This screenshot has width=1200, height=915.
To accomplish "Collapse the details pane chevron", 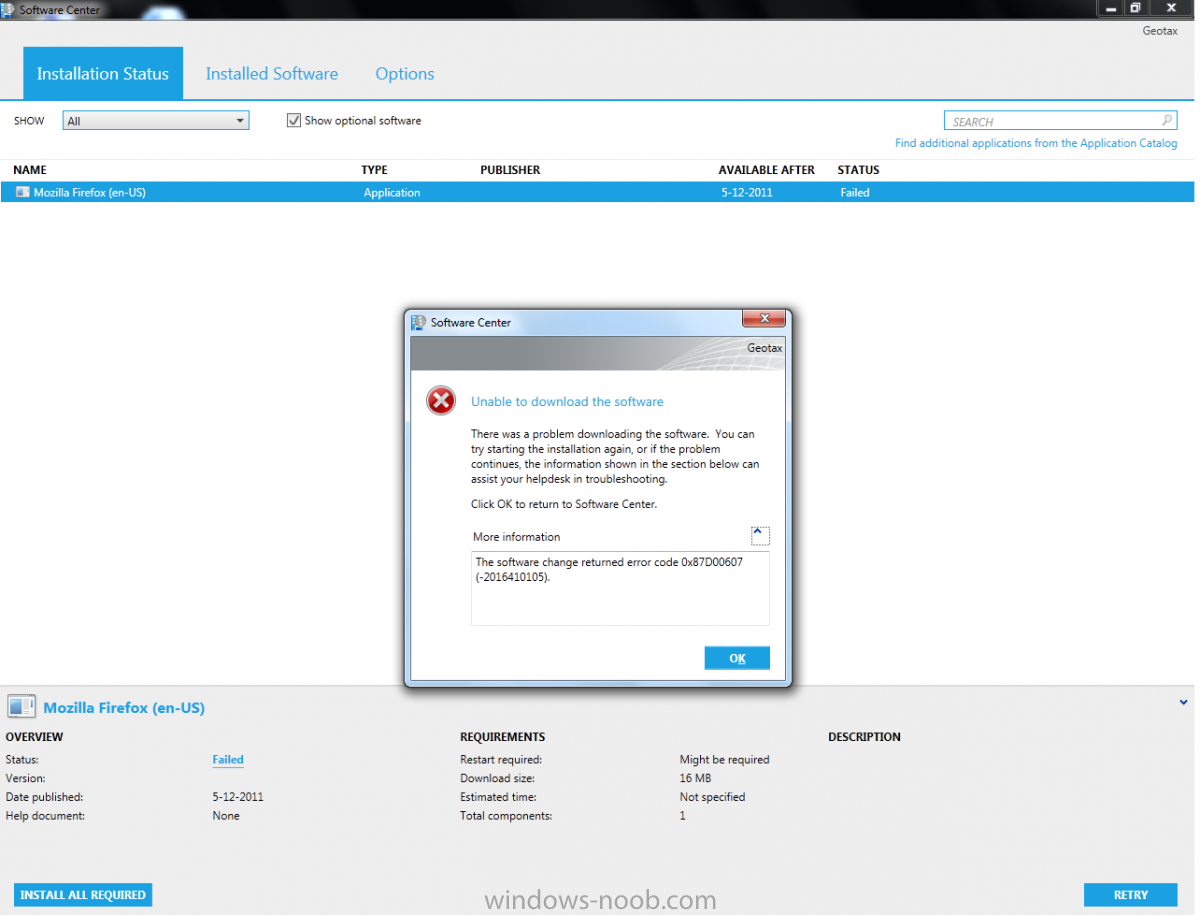I will point(1184,703).
